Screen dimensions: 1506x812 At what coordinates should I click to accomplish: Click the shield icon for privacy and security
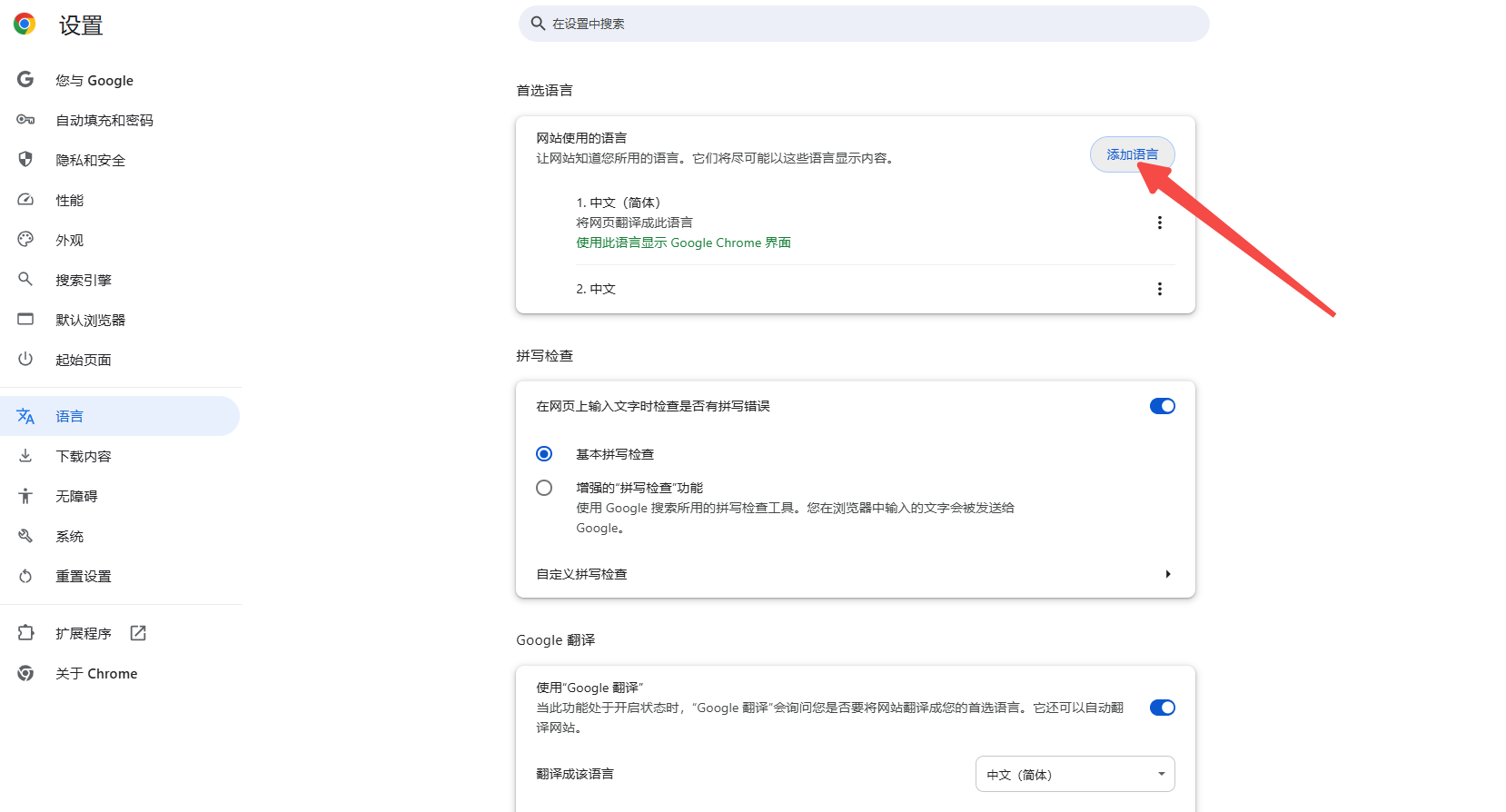tap(25, 160)
